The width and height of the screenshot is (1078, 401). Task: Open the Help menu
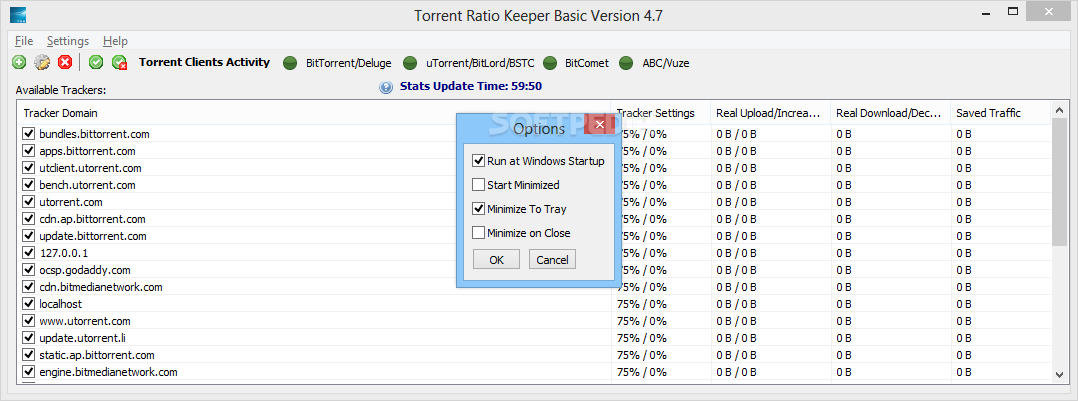coord(116,41)
